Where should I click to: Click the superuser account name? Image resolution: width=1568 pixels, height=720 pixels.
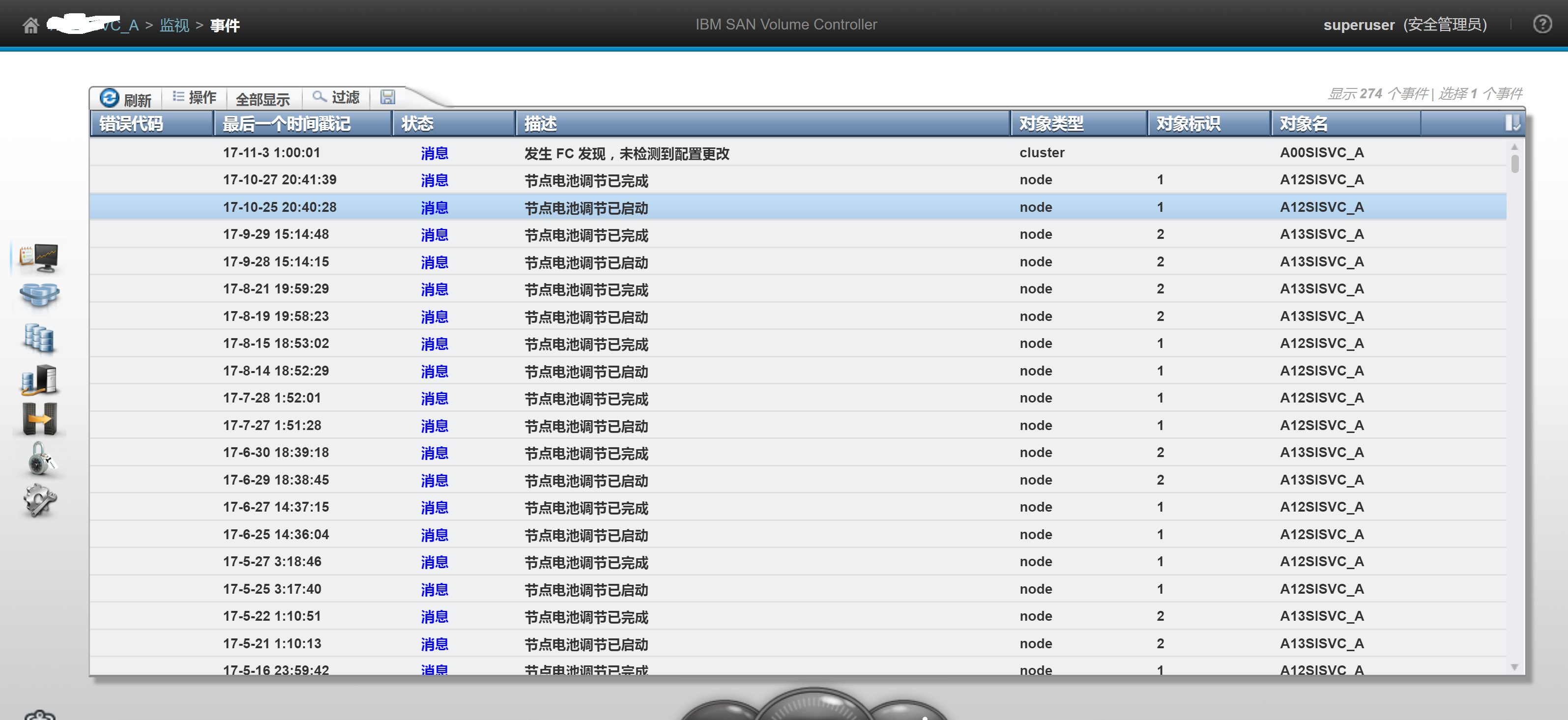pyautogui.click(x=1359, y=25)
